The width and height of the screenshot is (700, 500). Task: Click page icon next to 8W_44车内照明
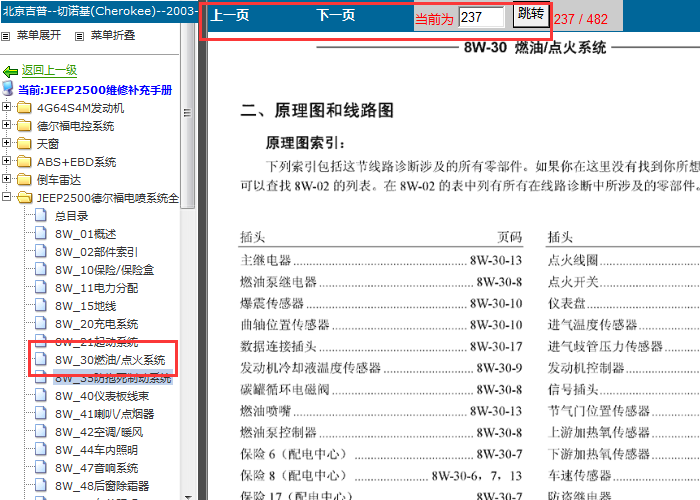point(41,449)
